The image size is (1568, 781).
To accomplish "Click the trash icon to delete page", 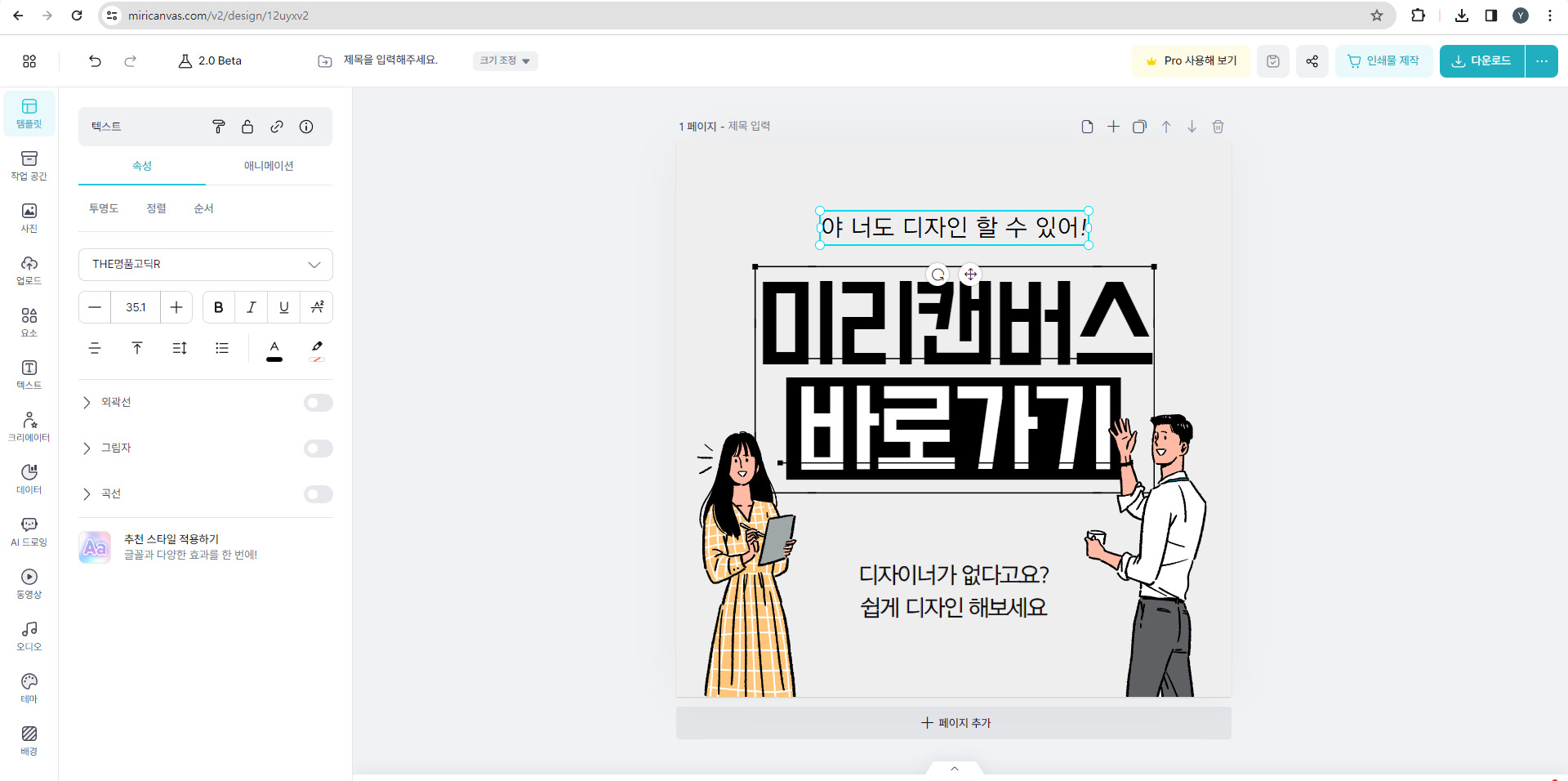I will (x=1218, y=127).
